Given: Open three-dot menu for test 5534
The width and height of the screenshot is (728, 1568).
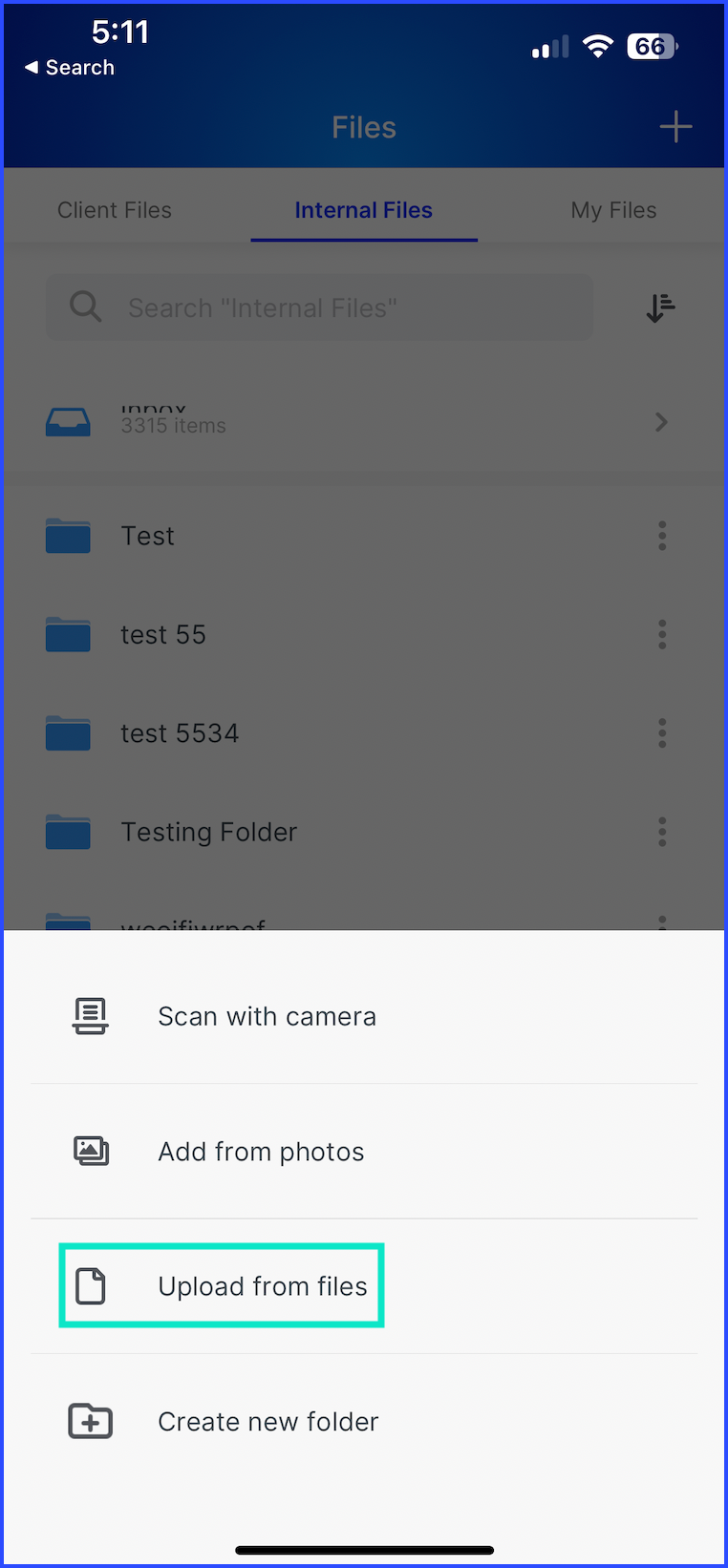Looking at the screenshot, I should coord(662,733).
